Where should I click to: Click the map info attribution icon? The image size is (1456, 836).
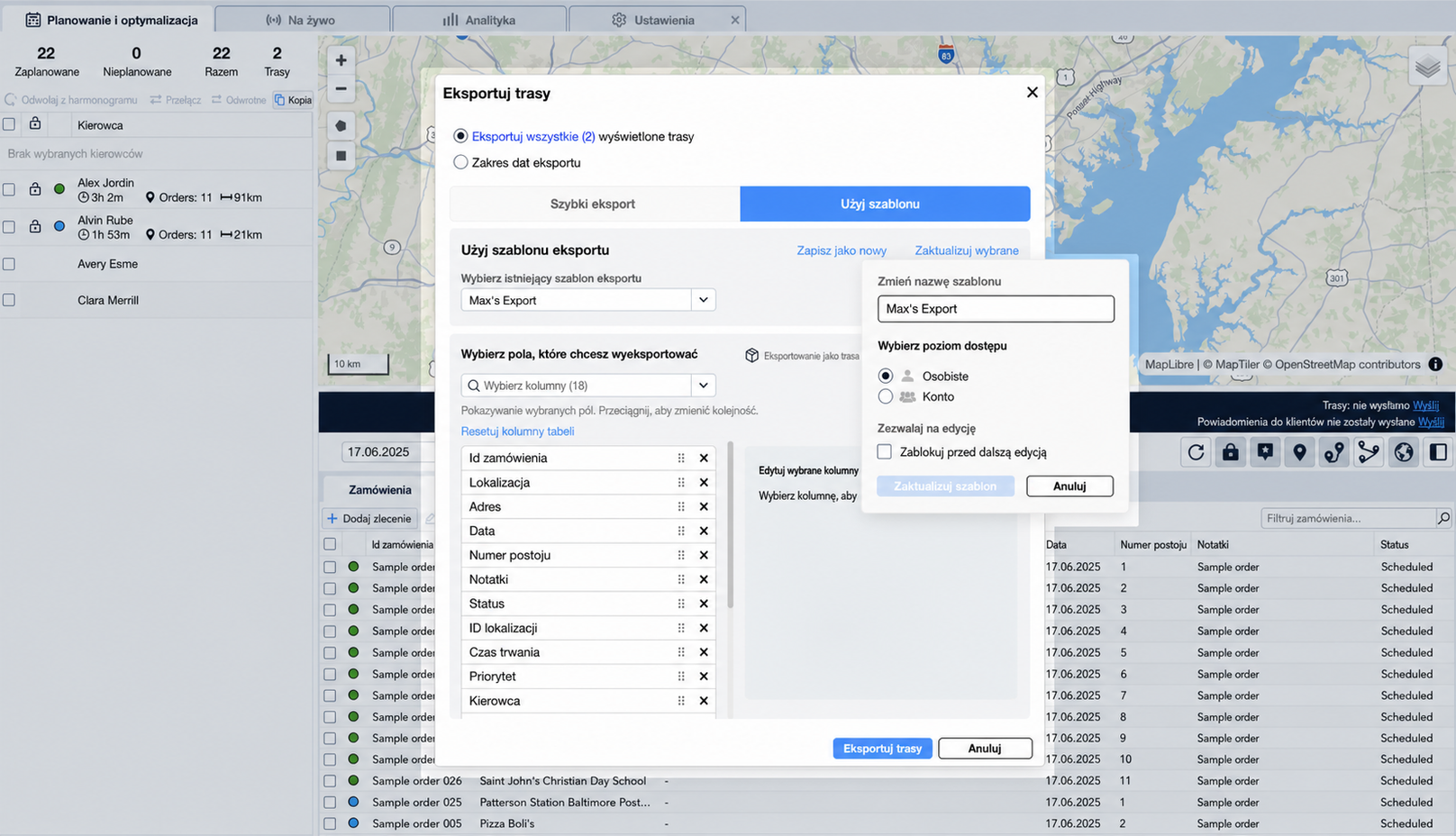point(1435,364)
